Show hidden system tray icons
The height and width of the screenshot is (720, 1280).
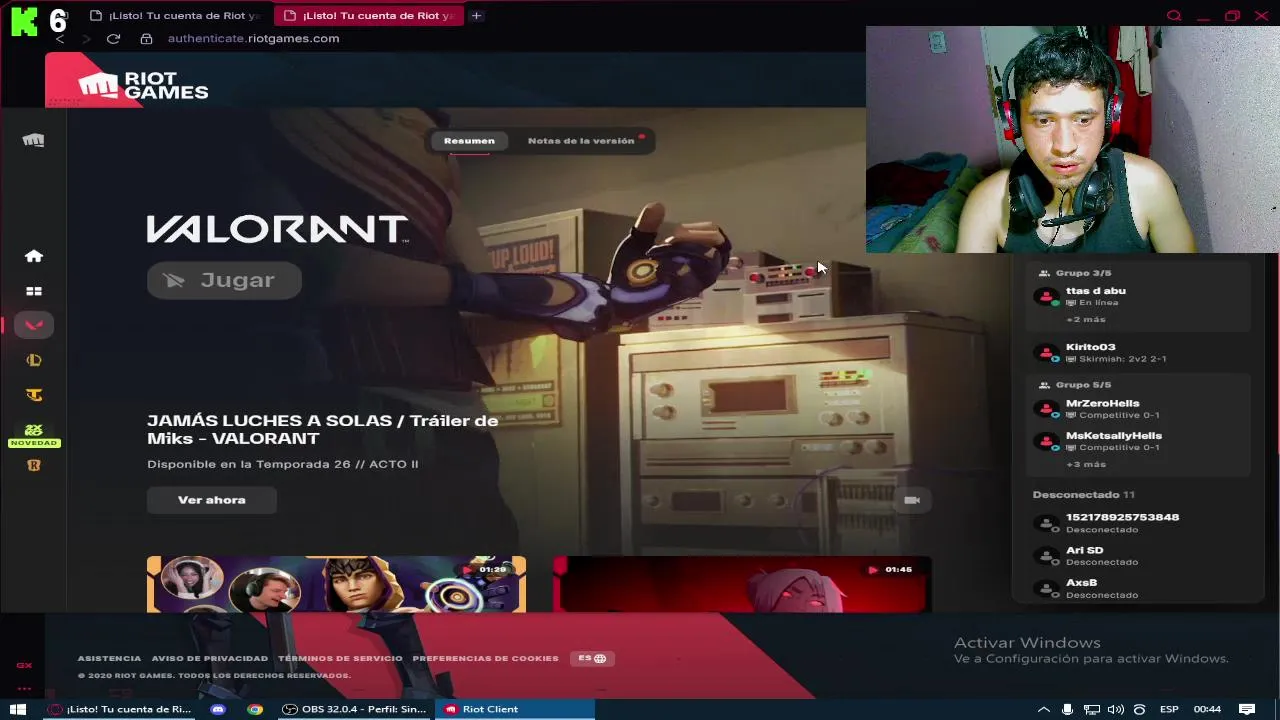(1044, 709)
